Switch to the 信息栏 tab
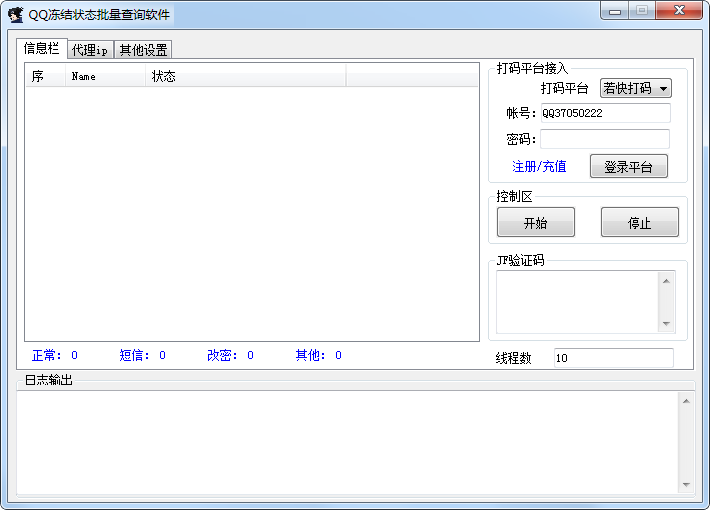710x510 pixels. coord(41,48)
